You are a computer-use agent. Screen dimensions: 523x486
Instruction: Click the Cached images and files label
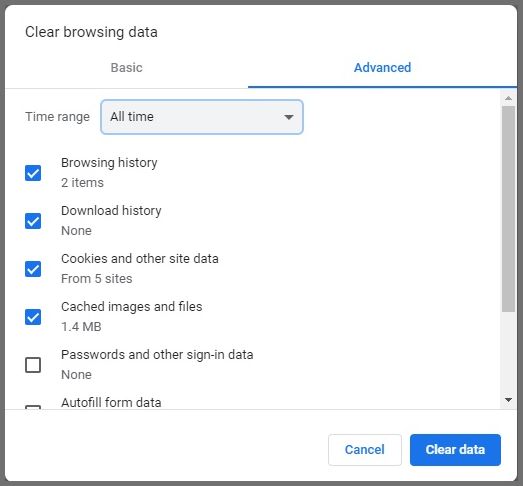(x=131, y=307)
